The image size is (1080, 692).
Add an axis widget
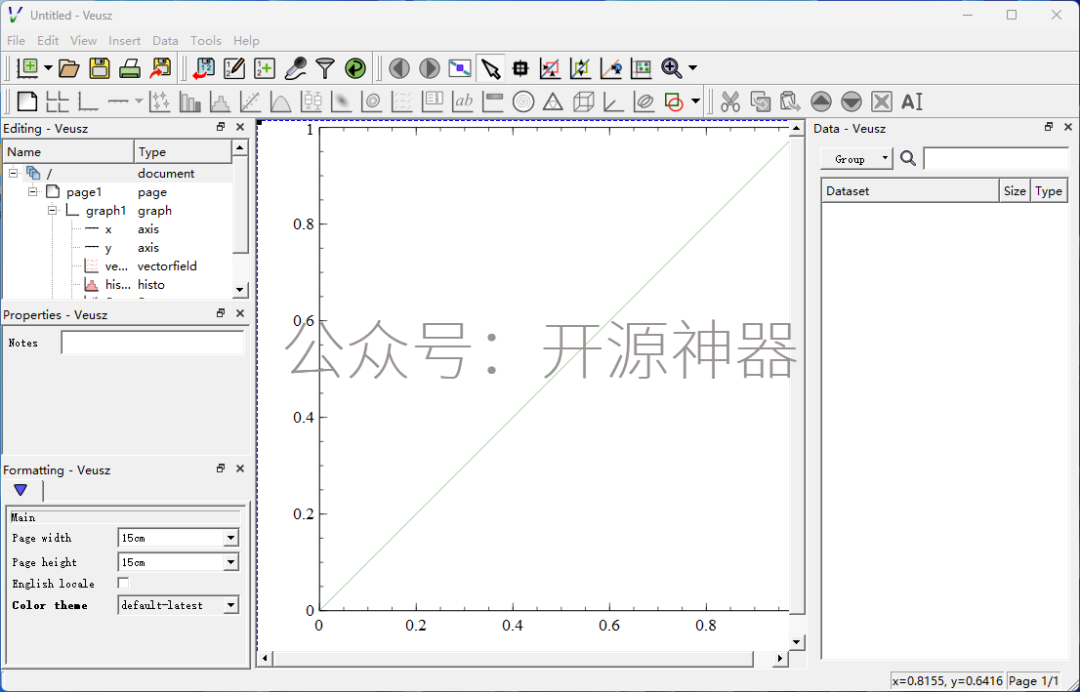point(118,102)
